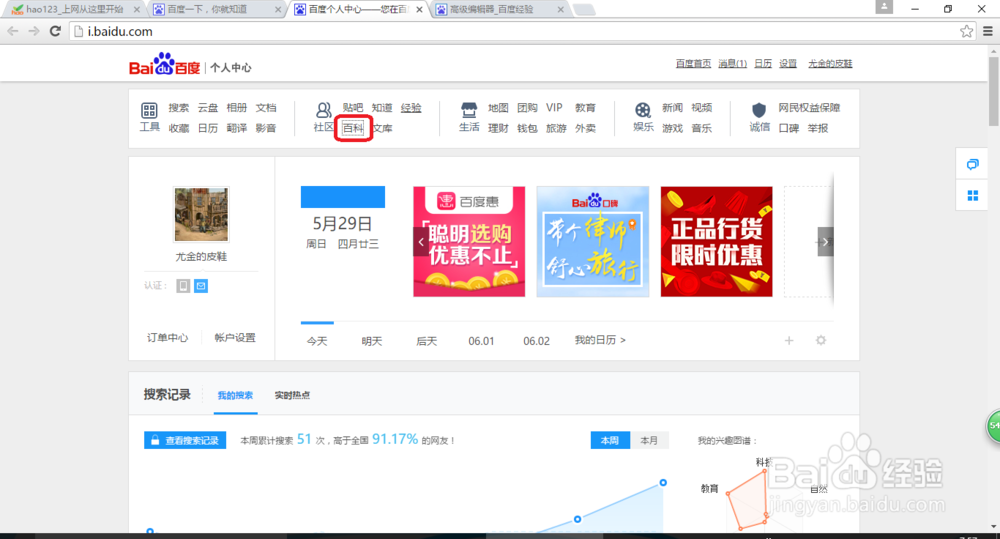Select the 实时热点 tab
1000x539 pixels.
[292, 395]
